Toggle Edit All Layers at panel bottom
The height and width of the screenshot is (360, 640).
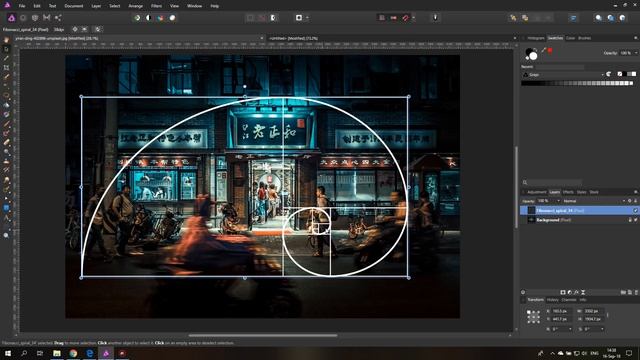point(523,292)
